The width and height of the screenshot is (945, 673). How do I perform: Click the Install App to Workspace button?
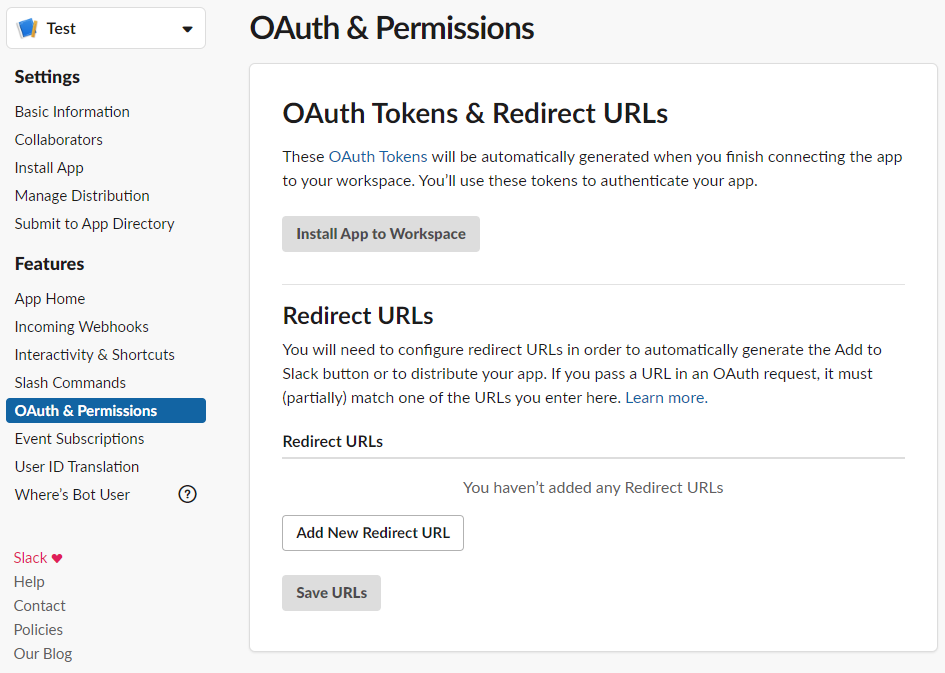point(380,233)
